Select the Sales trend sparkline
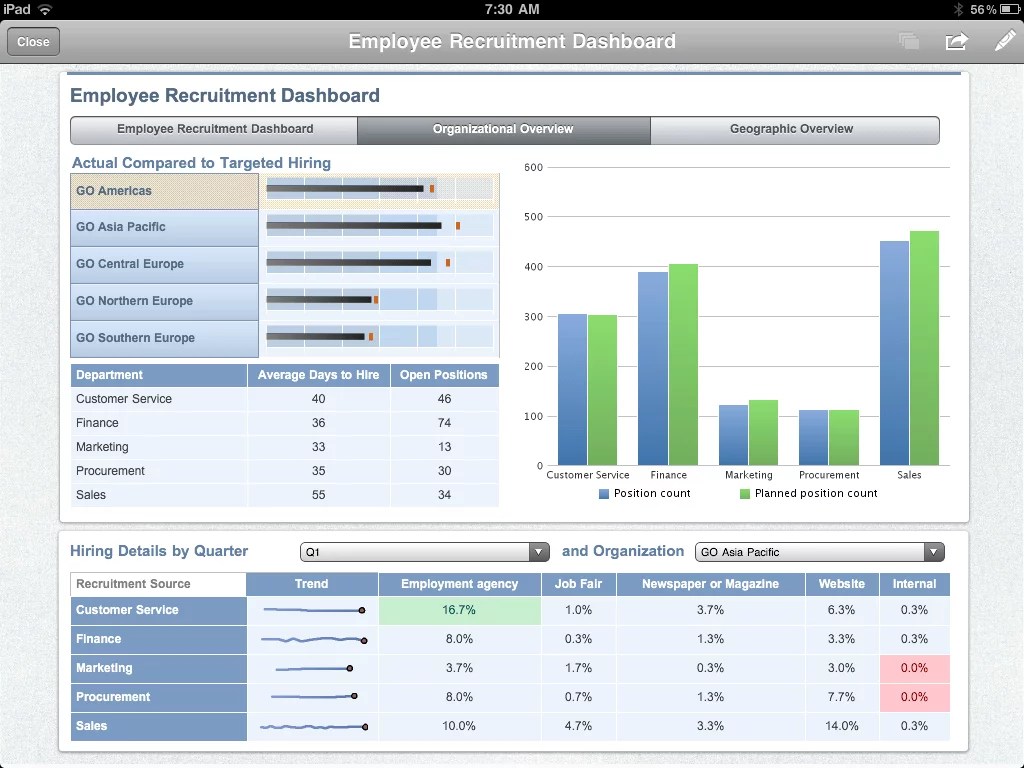The image size is (1024, 768). [x=311, y=726]
